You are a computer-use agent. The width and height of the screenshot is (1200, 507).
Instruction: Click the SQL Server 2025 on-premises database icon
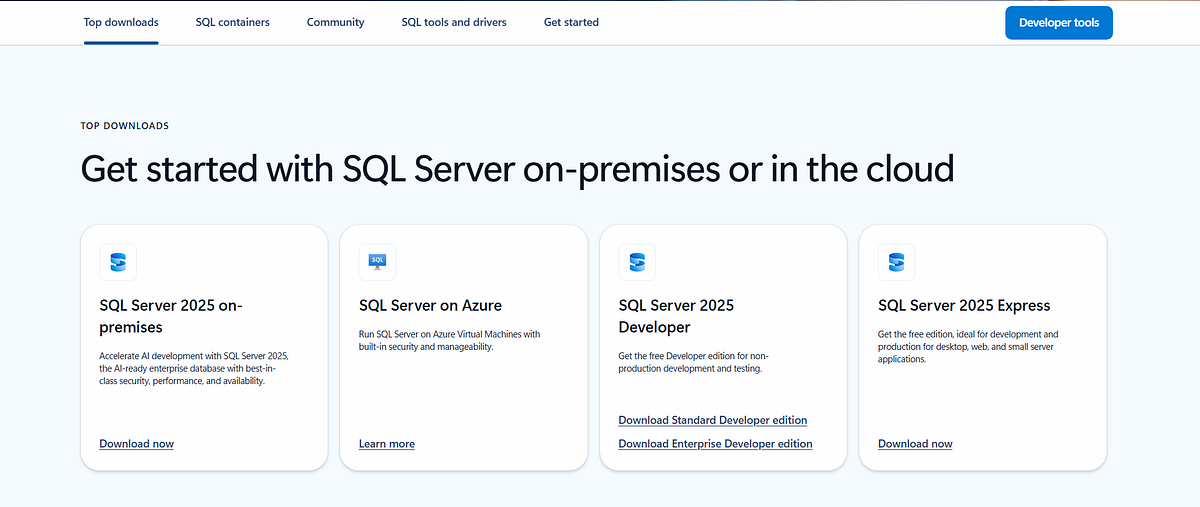118,262
